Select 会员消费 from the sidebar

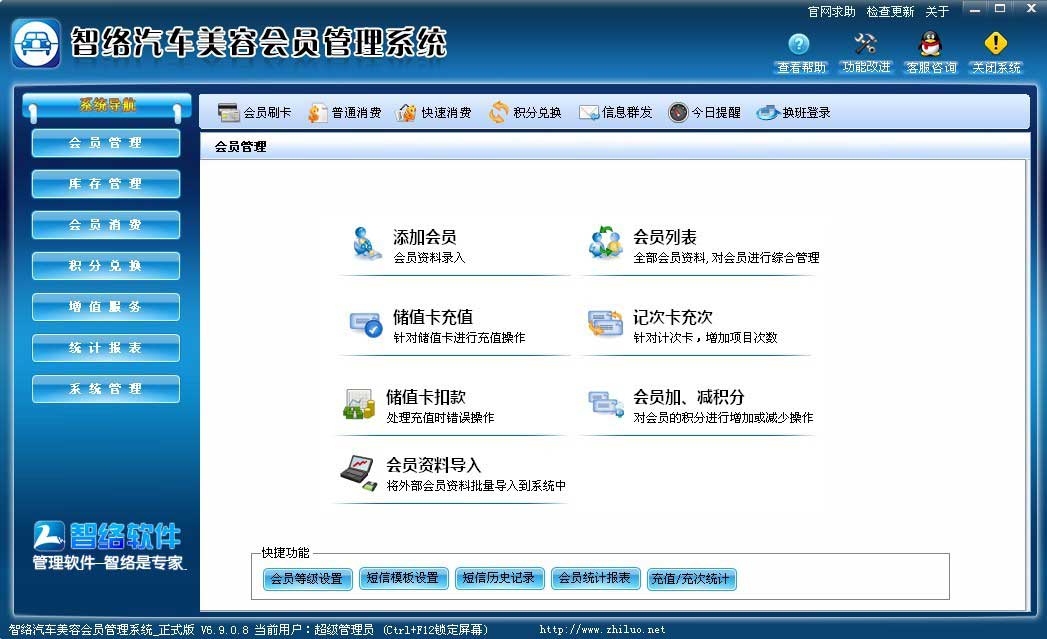coord(106,225)
